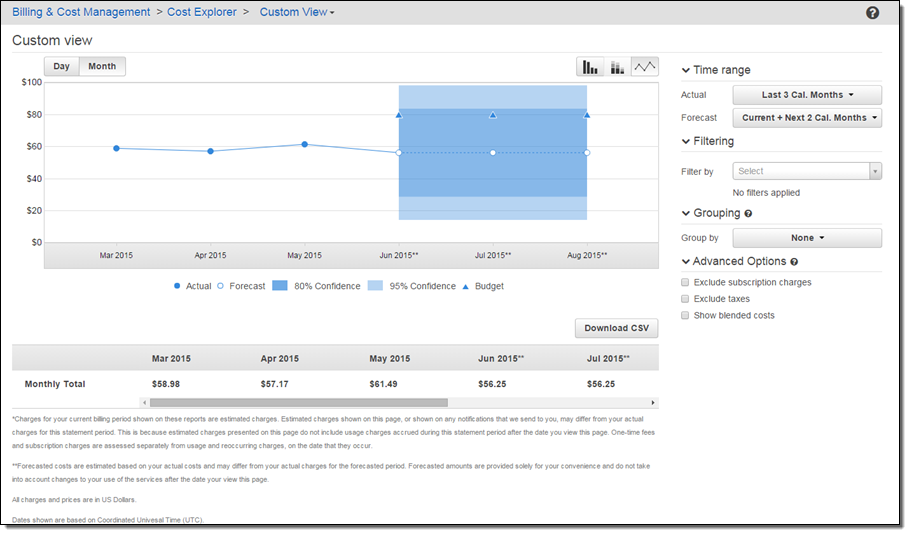Click the Grouping help info icon
This screenshot has height=535, width=910.
748,213
